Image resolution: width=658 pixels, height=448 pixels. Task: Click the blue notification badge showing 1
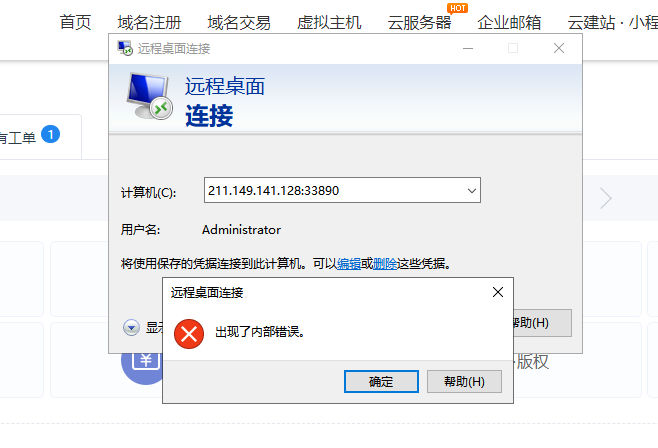pos(50,134)
